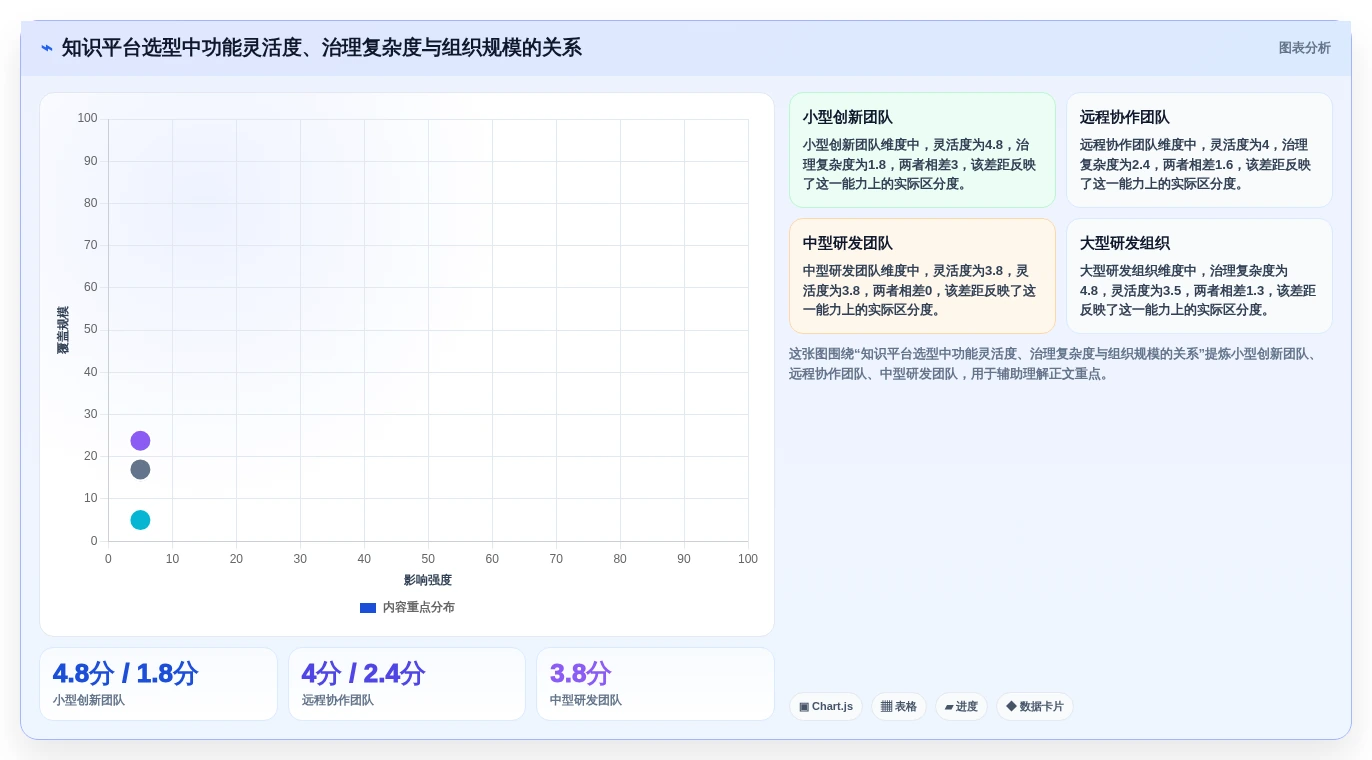
Task: Click the 表格 tag chip
Action: (899, 706)
